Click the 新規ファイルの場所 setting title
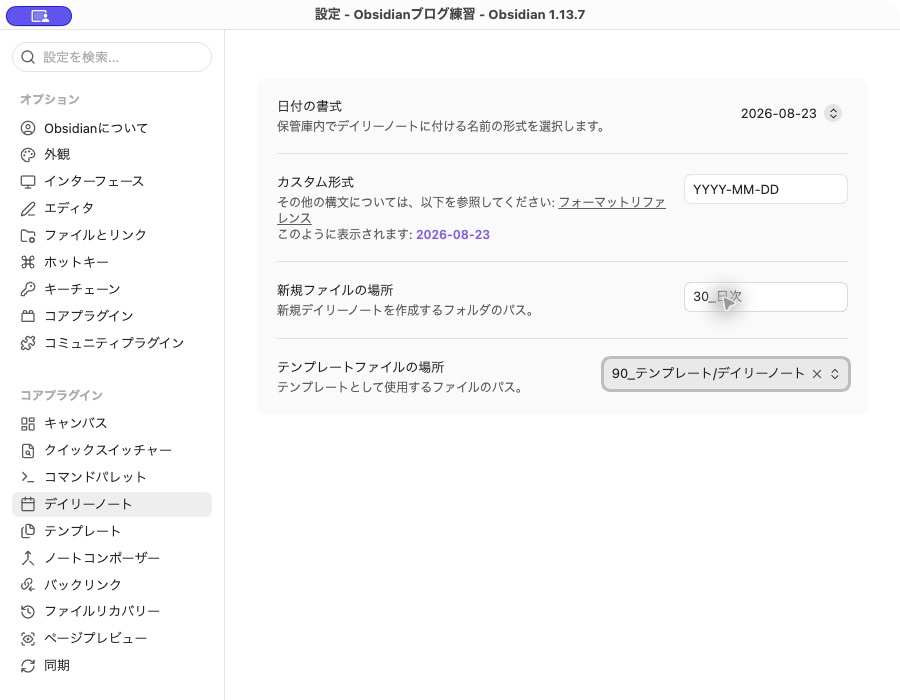The width and height of the screenshot is (900, 700). coord(335,290)
